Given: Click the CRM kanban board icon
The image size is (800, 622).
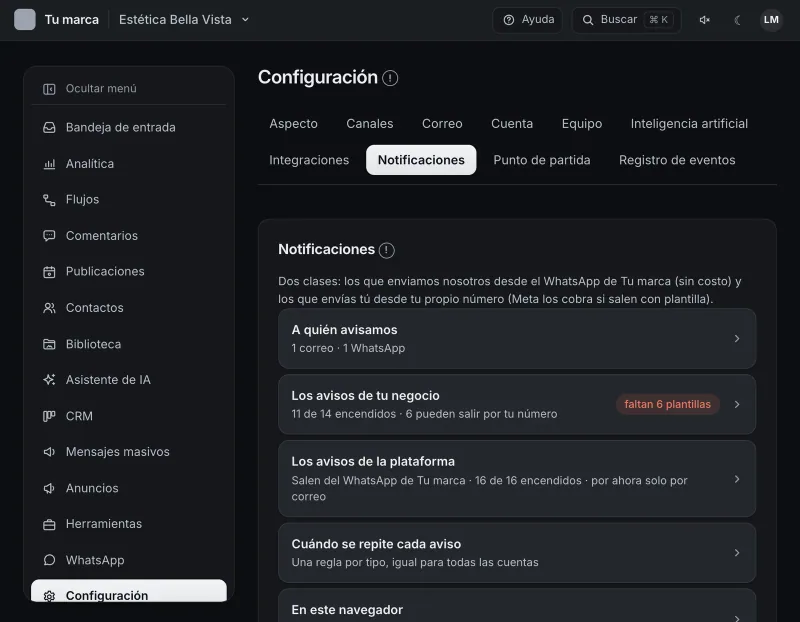Looking at the screenshot, I should tap(49, 416).
